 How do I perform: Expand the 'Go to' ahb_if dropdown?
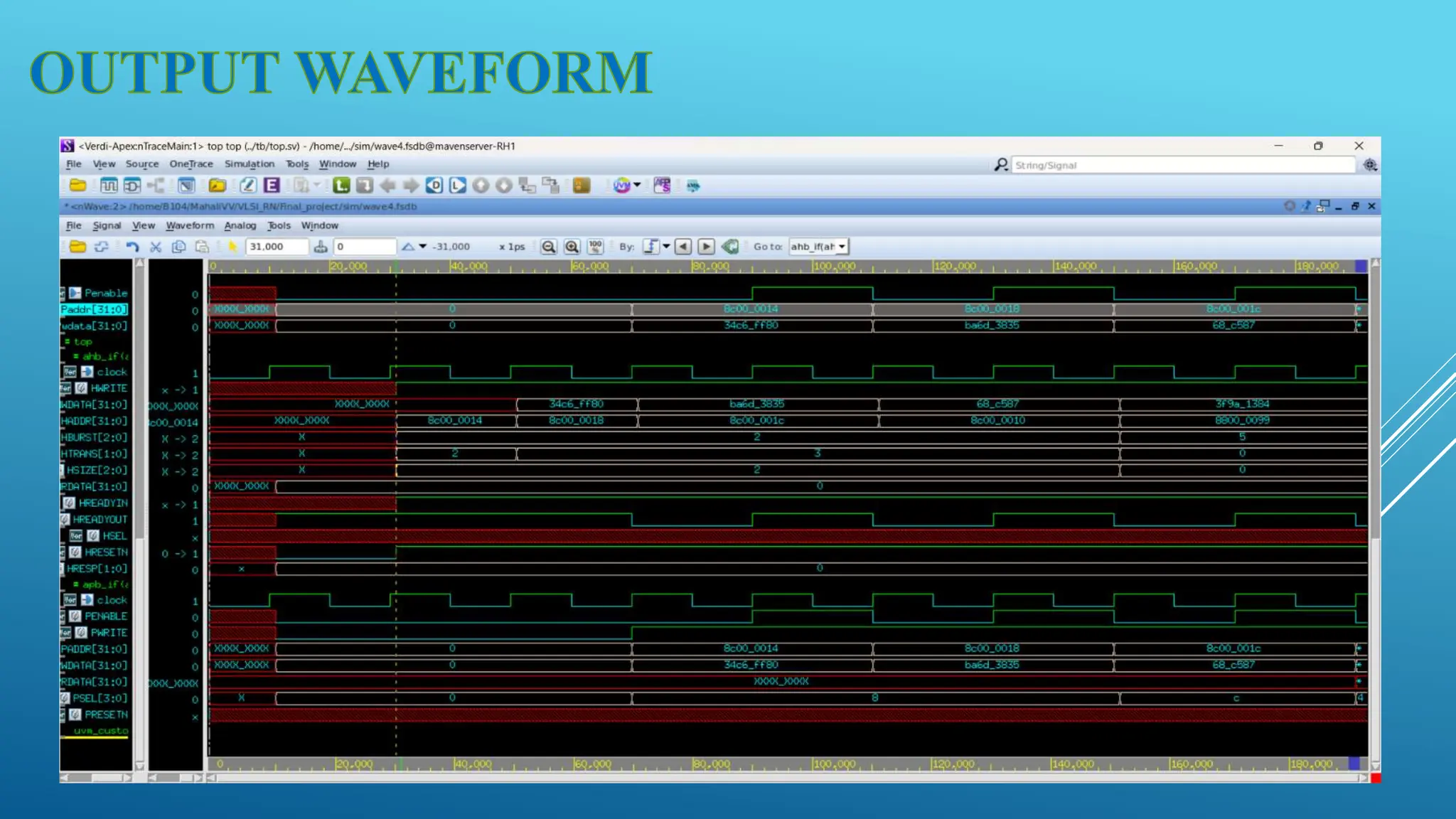(x=842, y=247)
